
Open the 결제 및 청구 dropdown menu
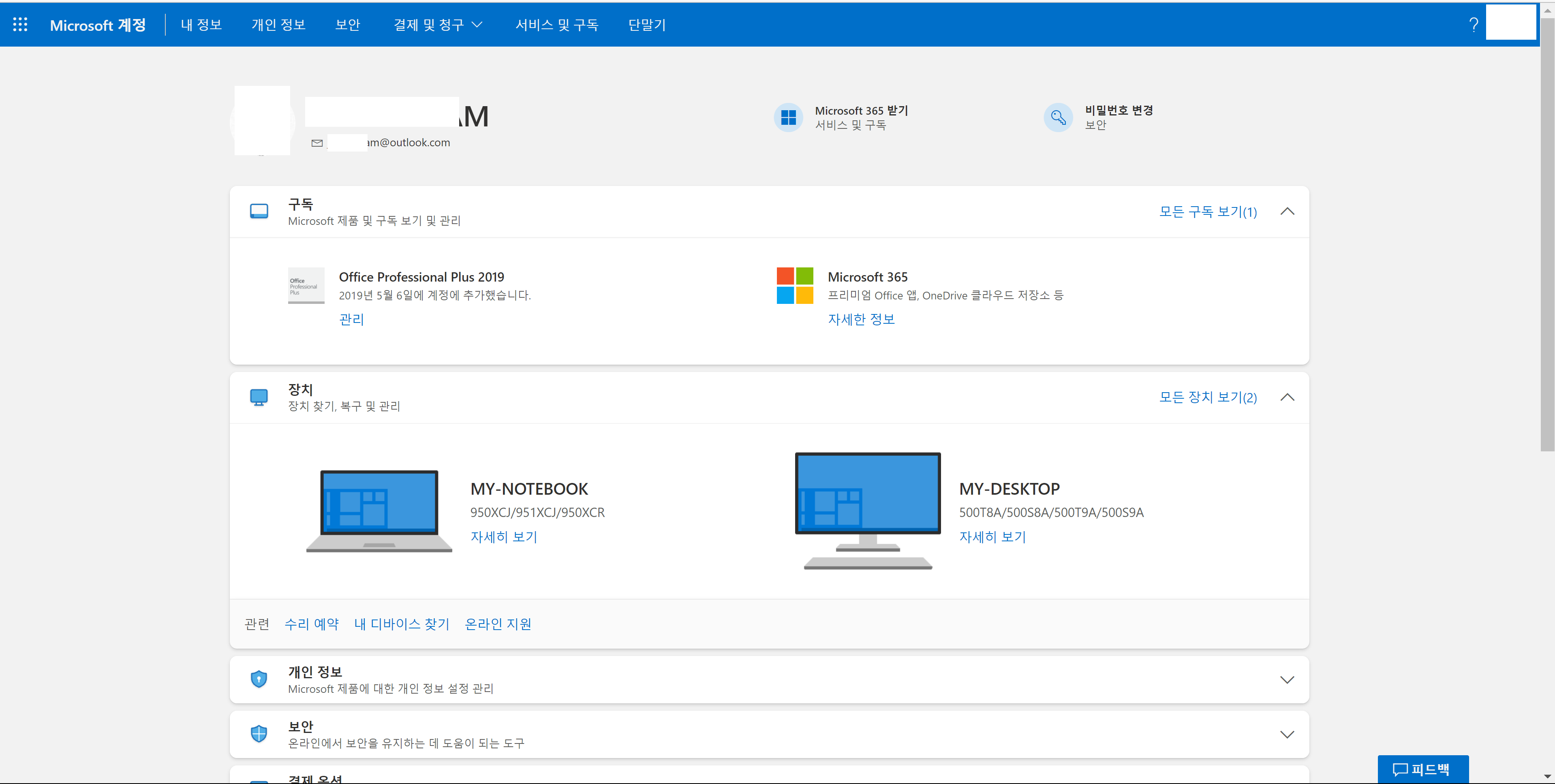coord(438,25)
